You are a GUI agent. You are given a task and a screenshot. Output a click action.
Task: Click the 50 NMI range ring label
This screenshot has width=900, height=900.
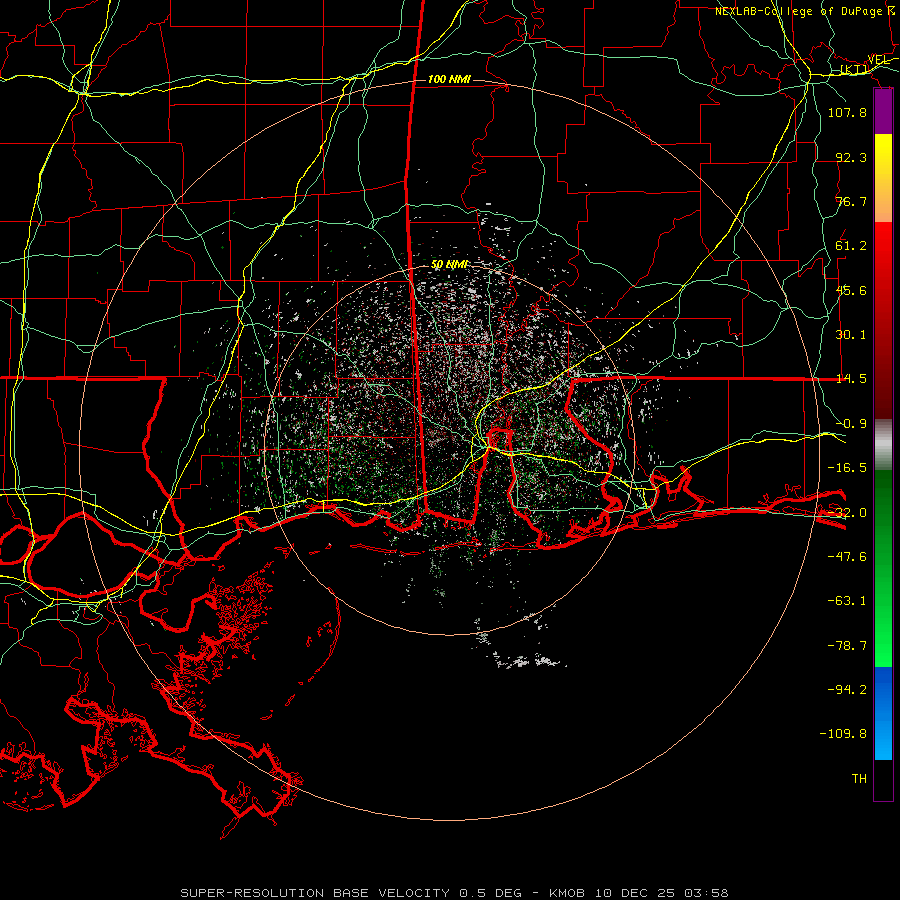coord(449,265)
